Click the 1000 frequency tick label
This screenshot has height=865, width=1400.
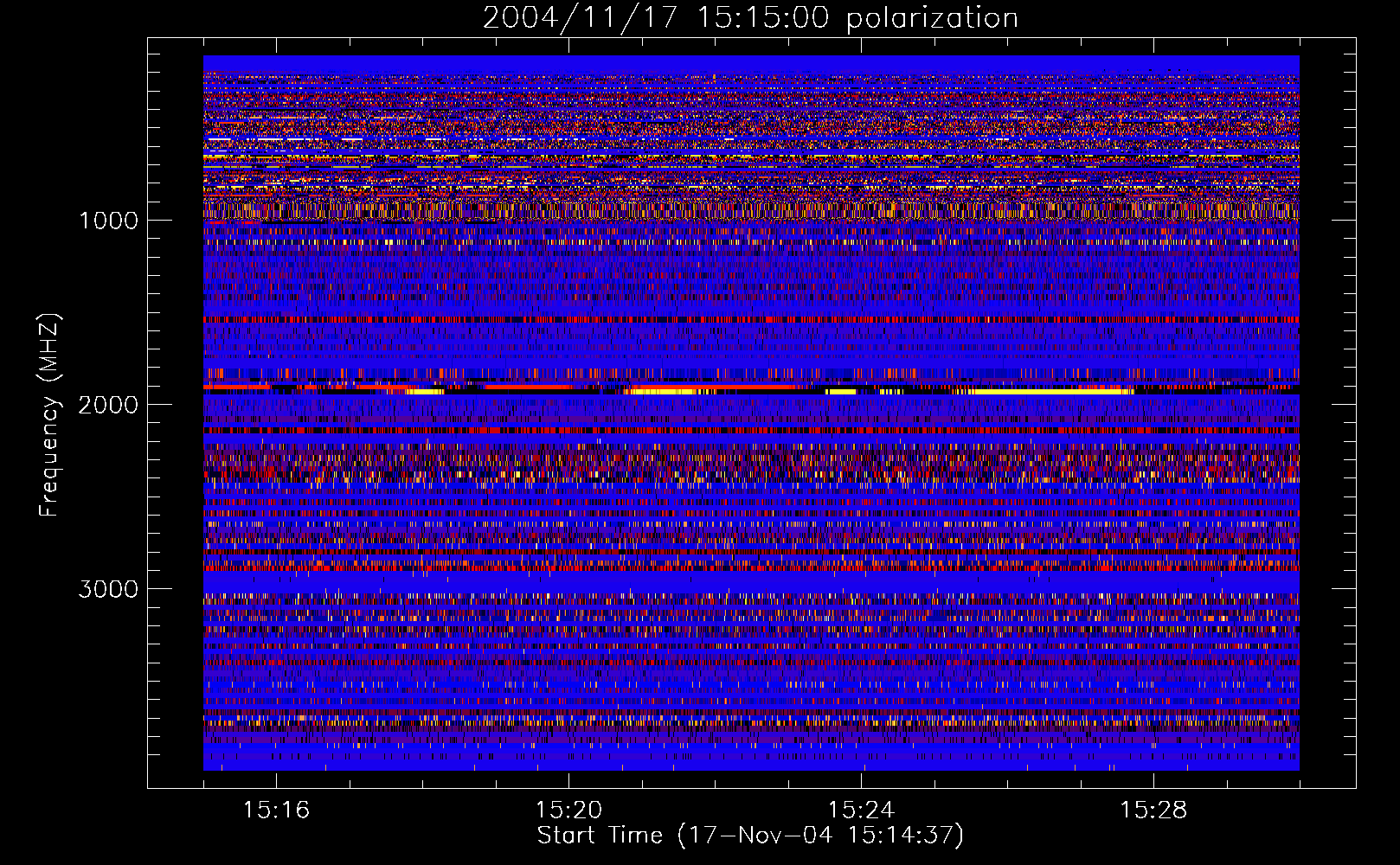tap(108, 221)
